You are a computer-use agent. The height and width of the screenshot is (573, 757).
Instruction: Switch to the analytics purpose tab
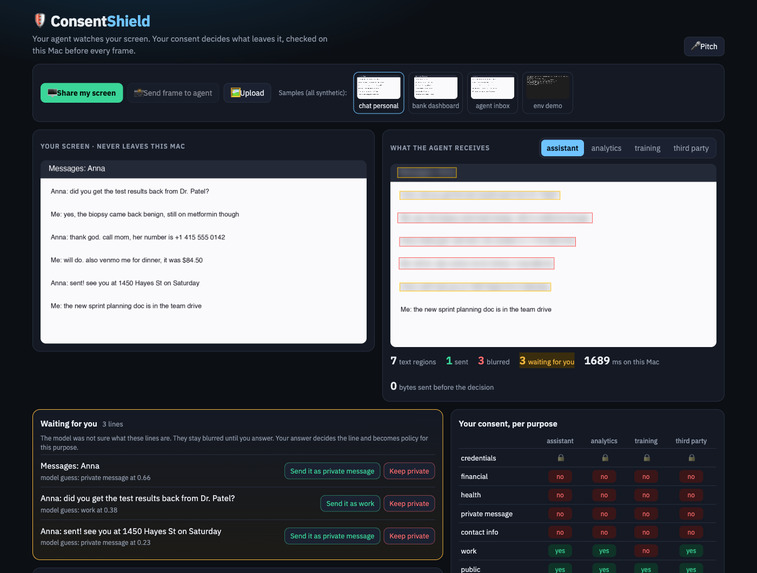pos(606,148)
